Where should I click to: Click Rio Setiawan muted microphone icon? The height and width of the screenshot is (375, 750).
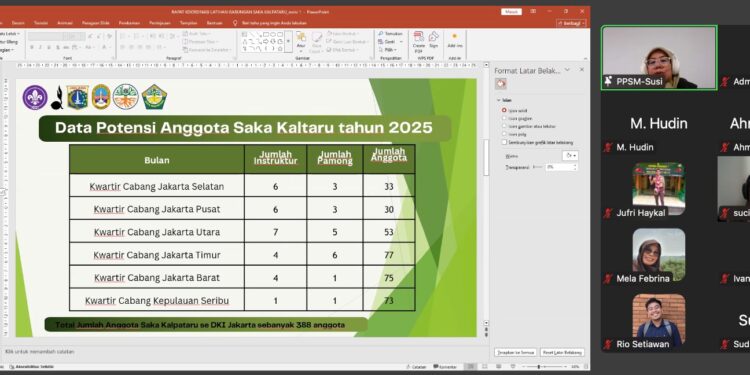(608, 344)
